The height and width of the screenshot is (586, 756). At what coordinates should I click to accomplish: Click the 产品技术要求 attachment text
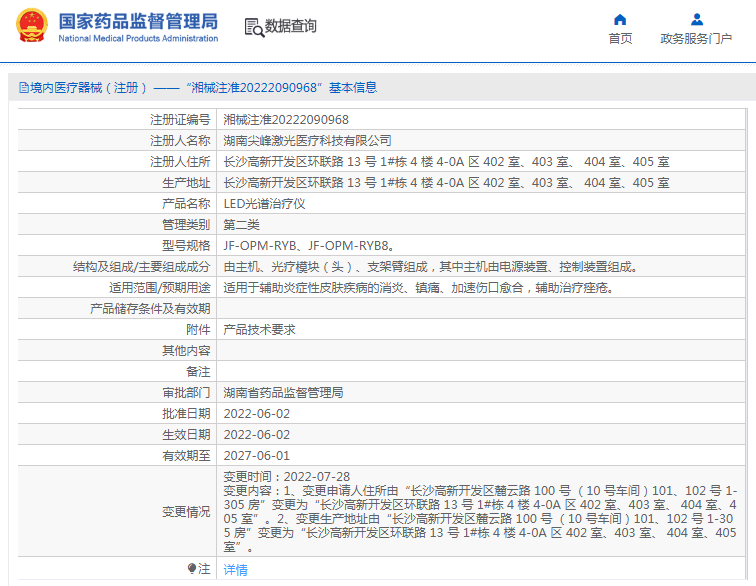(259, 330)
